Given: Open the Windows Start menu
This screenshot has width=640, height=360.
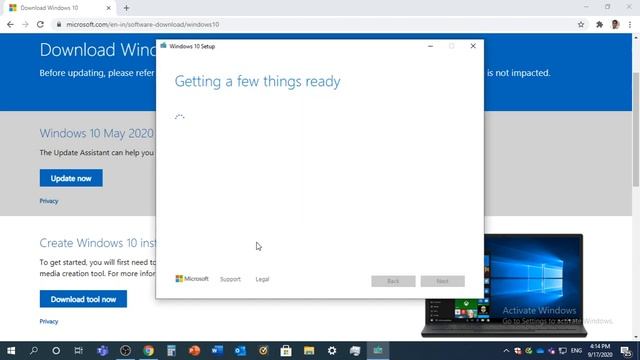Looking at the screenshot, I should pyautogui.click(x=11, y=351).
